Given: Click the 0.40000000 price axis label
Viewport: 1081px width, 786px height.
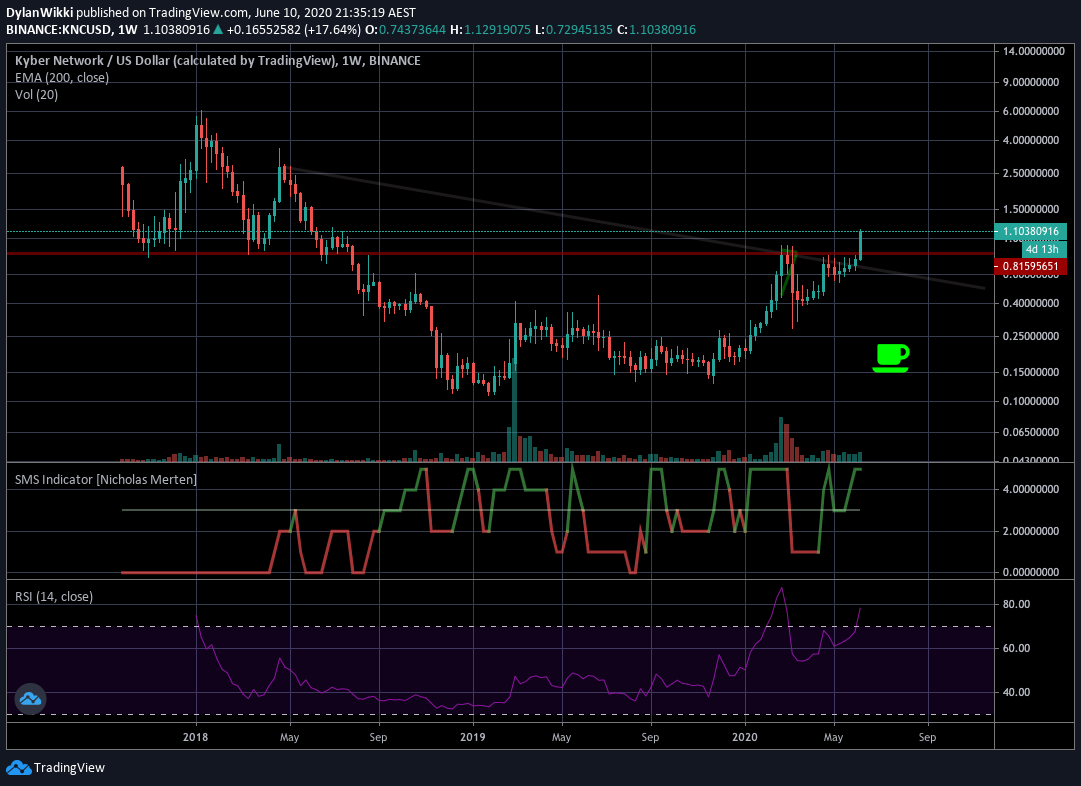Looking at the screenshot, I should pos(1031,303).
